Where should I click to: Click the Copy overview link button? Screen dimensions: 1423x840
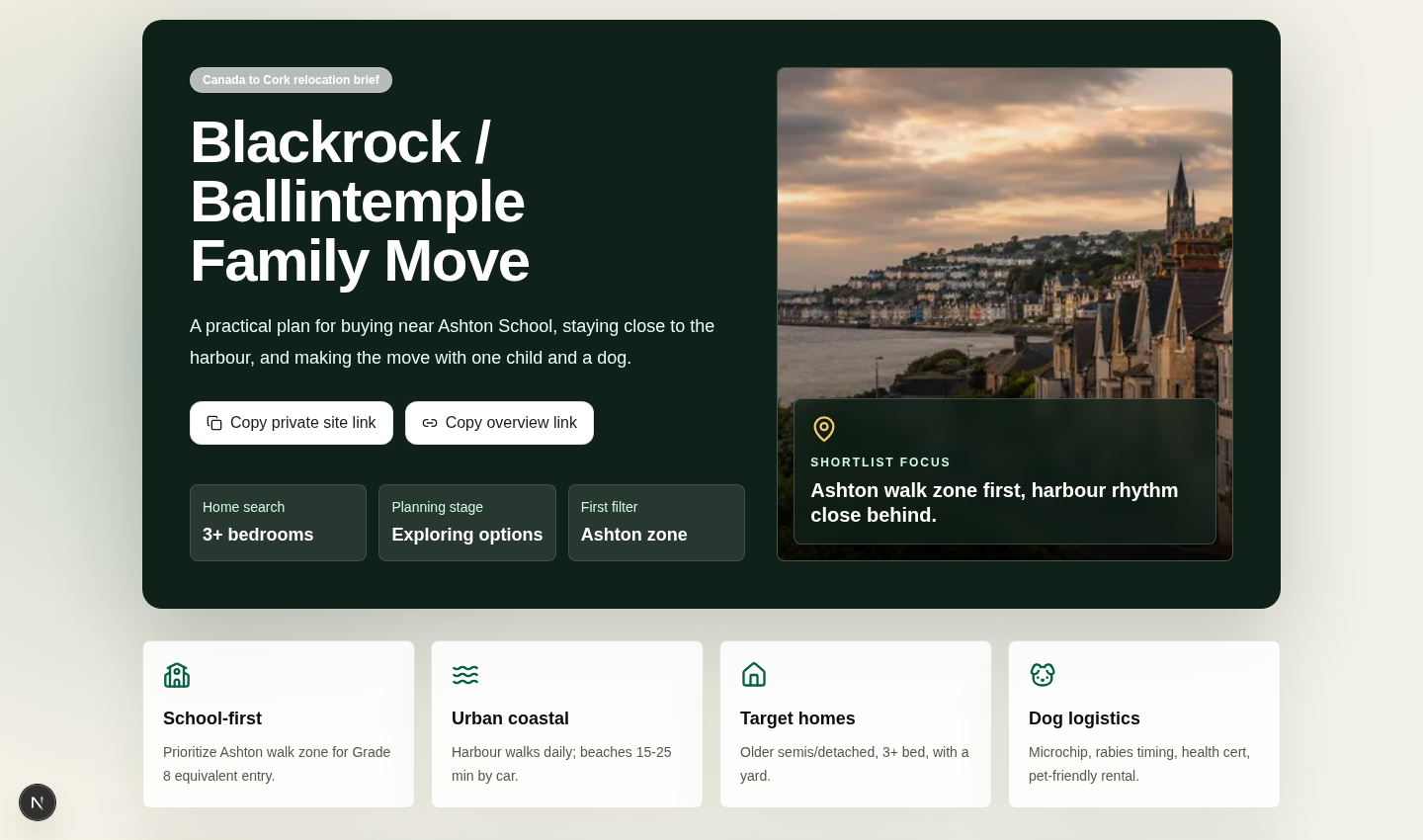(499, 423)
